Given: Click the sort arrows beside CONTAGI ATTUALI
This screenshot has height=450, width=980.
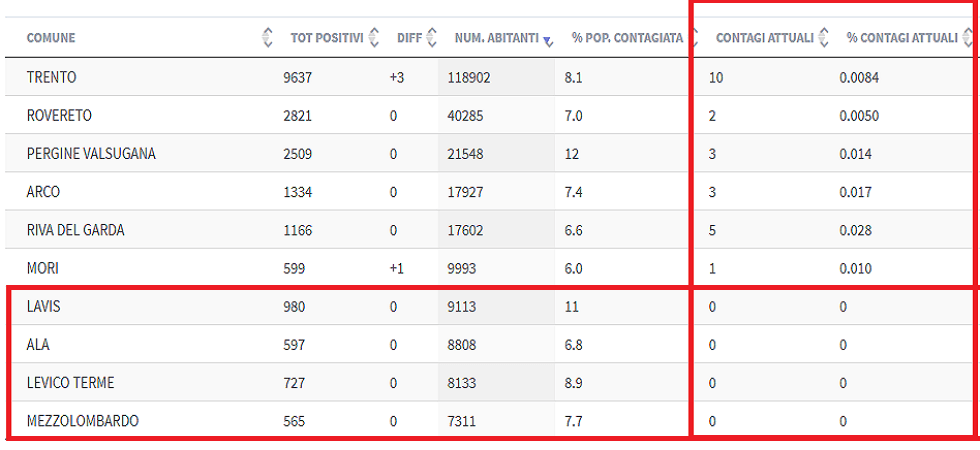Looking at the screenshot, I should 823,38.
